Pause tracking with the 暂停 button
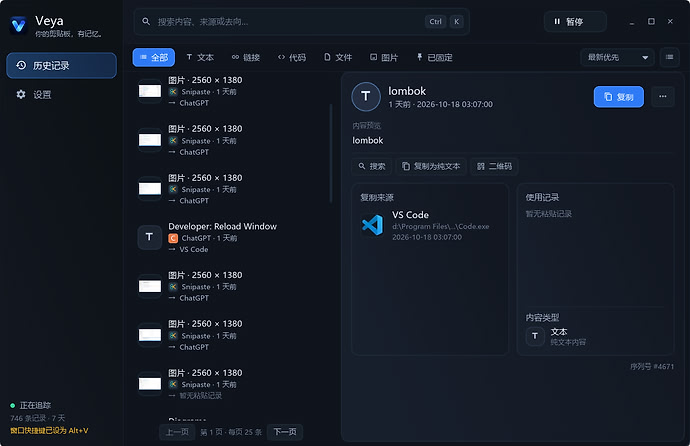Viewport: 690px width, 446px height. click(x=575, y=22)
